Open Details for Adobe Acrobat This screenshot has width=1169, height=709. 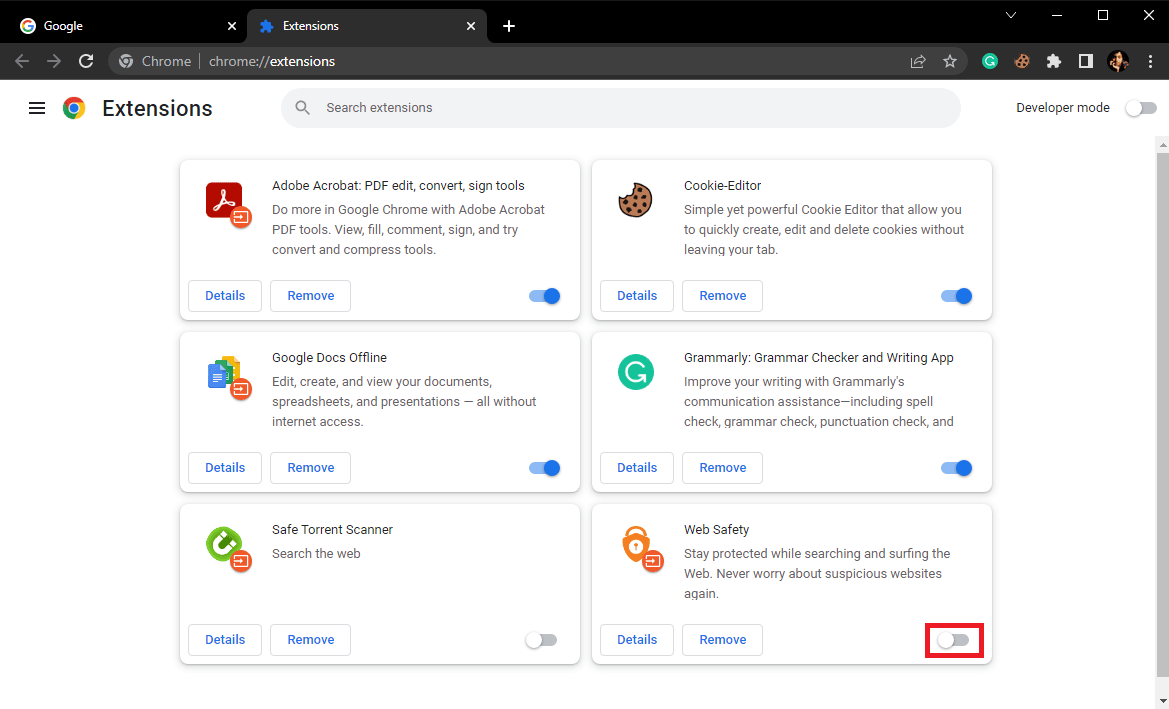(225, 296)
